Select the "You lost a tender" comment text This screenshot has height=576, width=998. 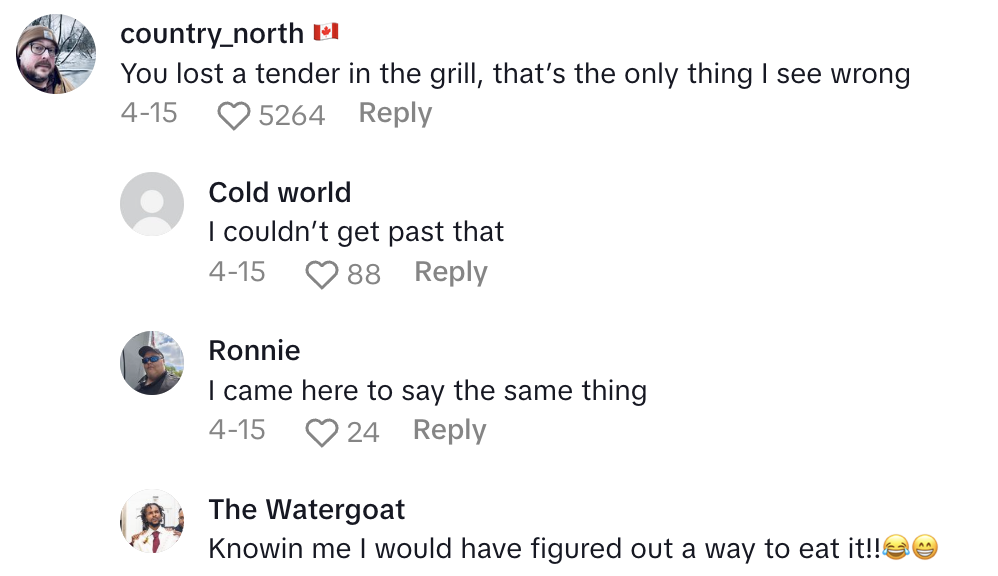515,73
